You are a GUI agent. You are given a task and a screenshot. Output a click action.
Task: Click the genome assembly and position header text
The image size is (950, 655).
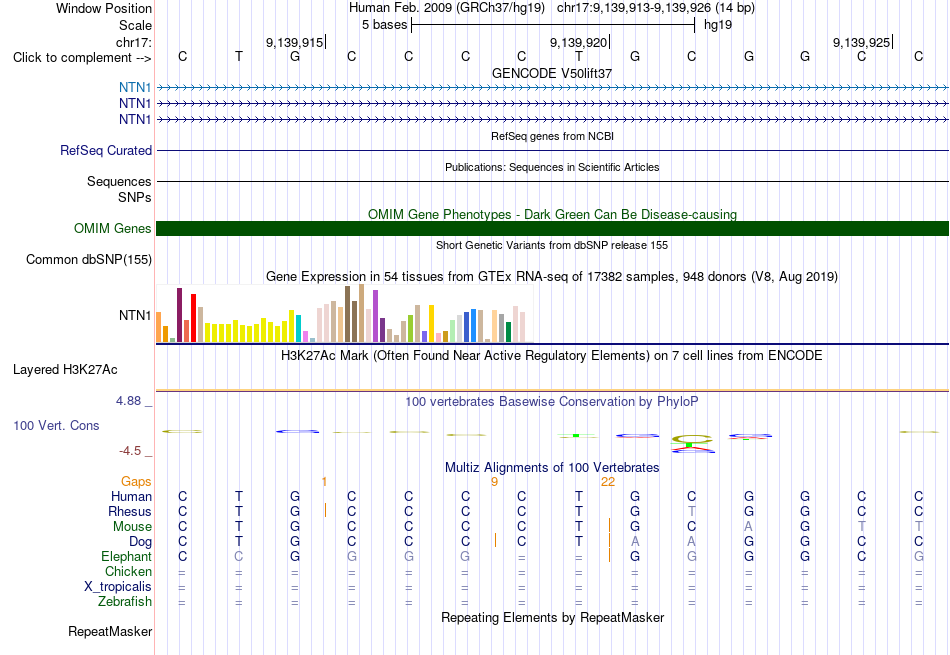552,8
